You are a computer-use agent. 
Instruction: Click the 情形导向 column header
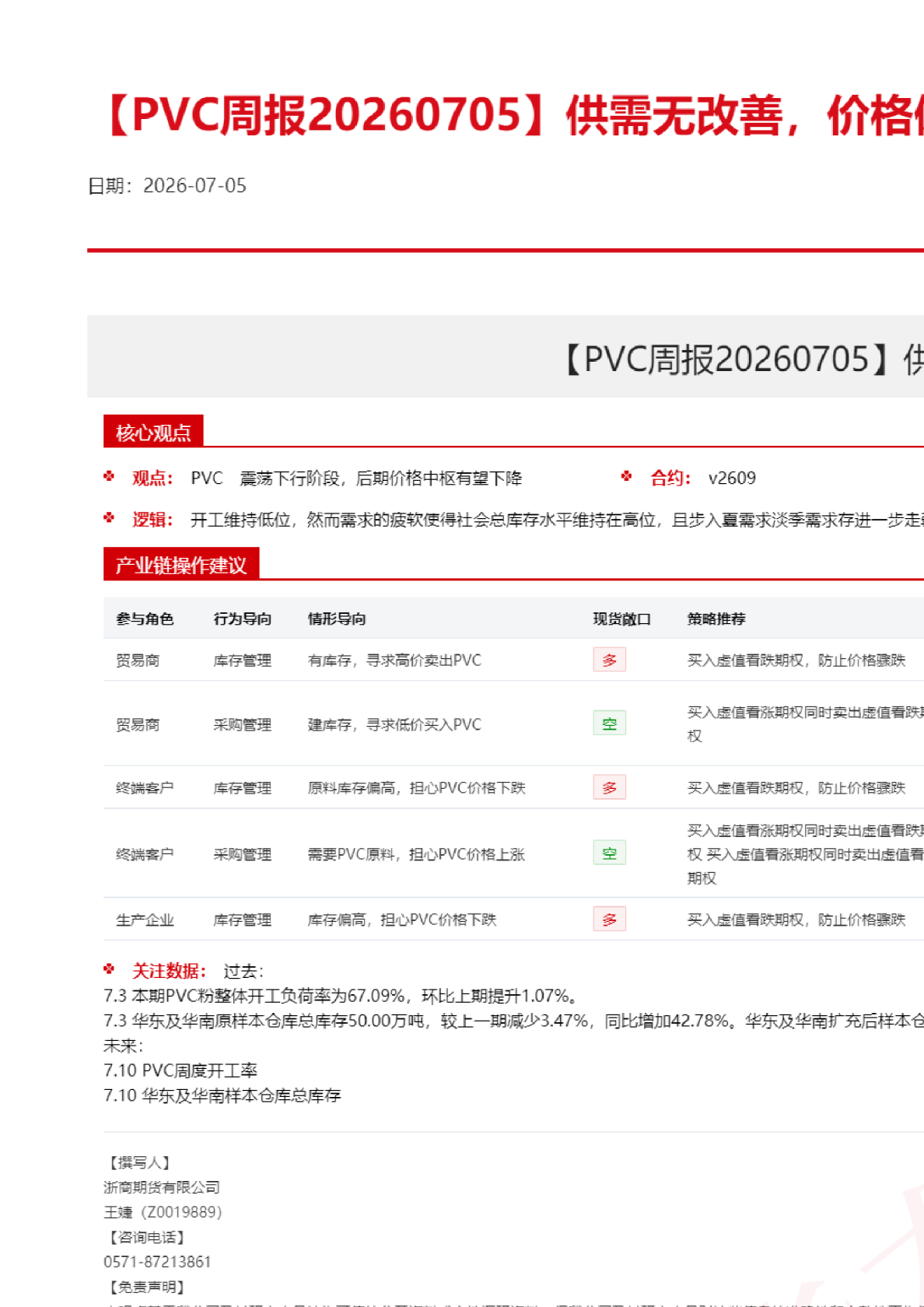coord(337,619)
